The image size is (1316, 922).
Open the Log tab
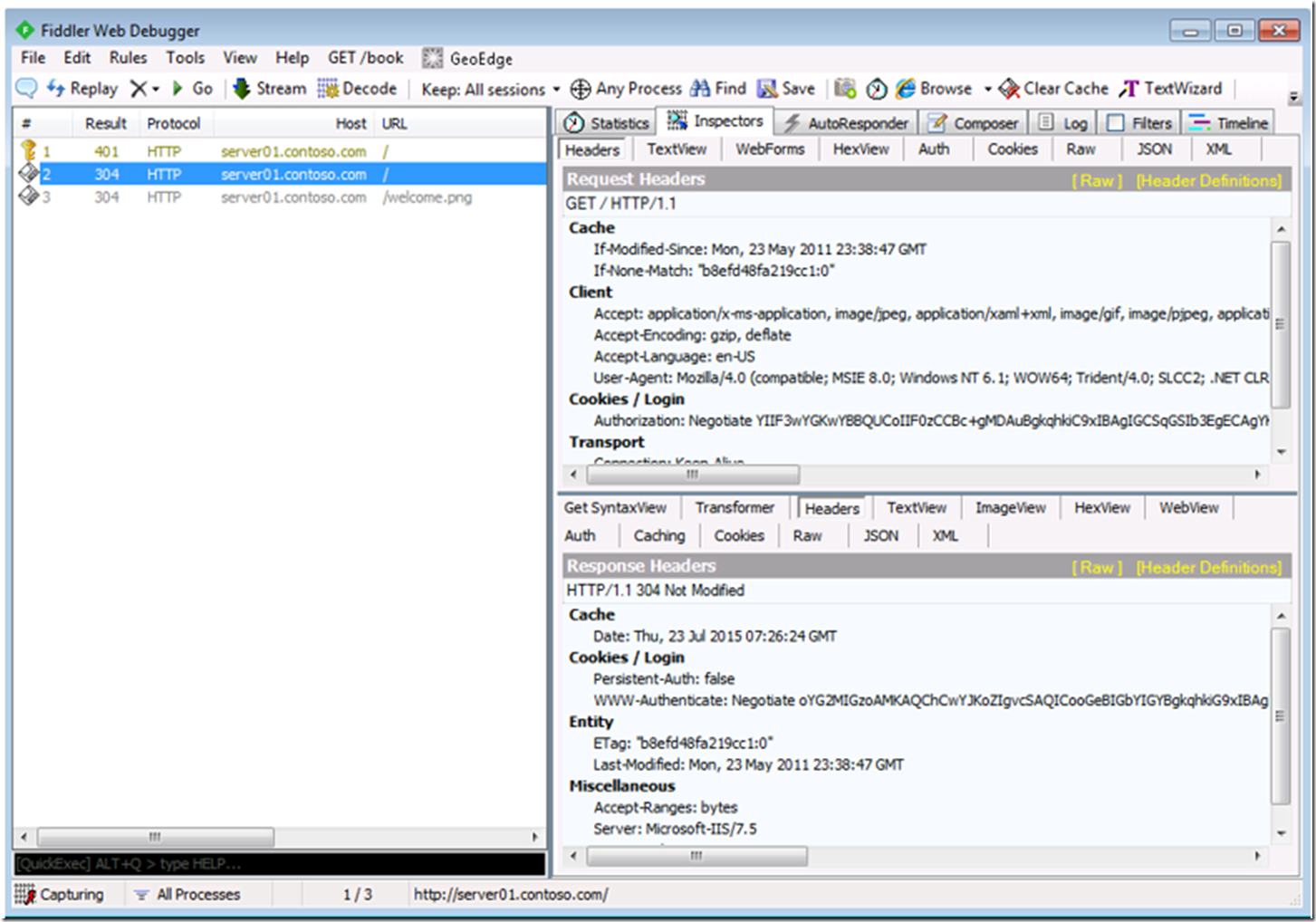click(x=1063, y=123)
